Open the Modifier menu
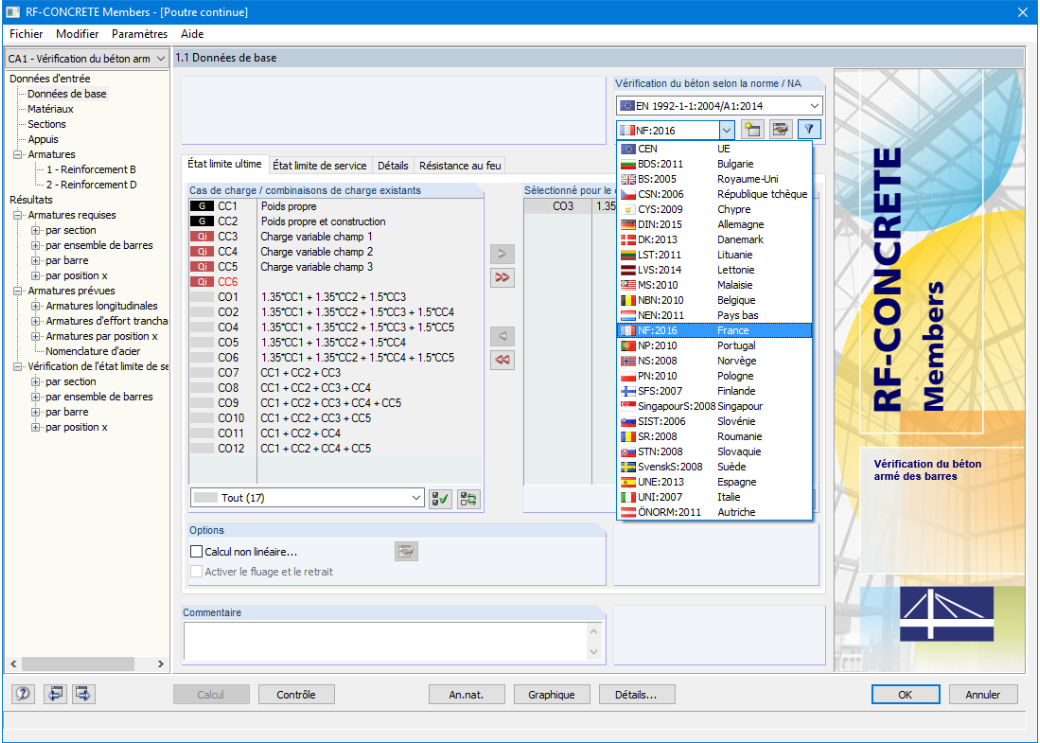Image resolution: width=1040 pixels, height=743 pixels. [77, 34]
